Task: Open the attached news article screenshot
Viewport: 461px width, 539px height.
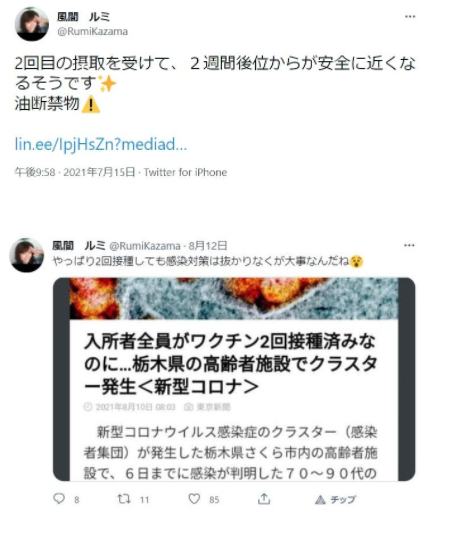Action: 234,379
